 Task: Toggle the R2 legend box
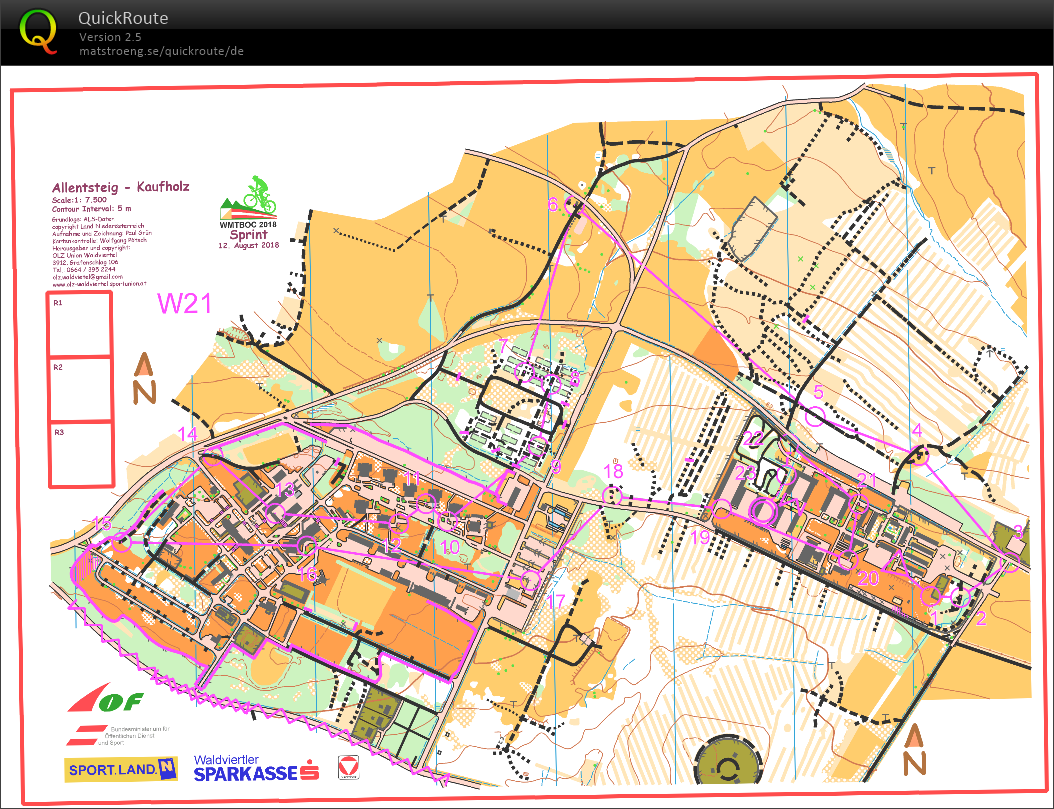80,390
